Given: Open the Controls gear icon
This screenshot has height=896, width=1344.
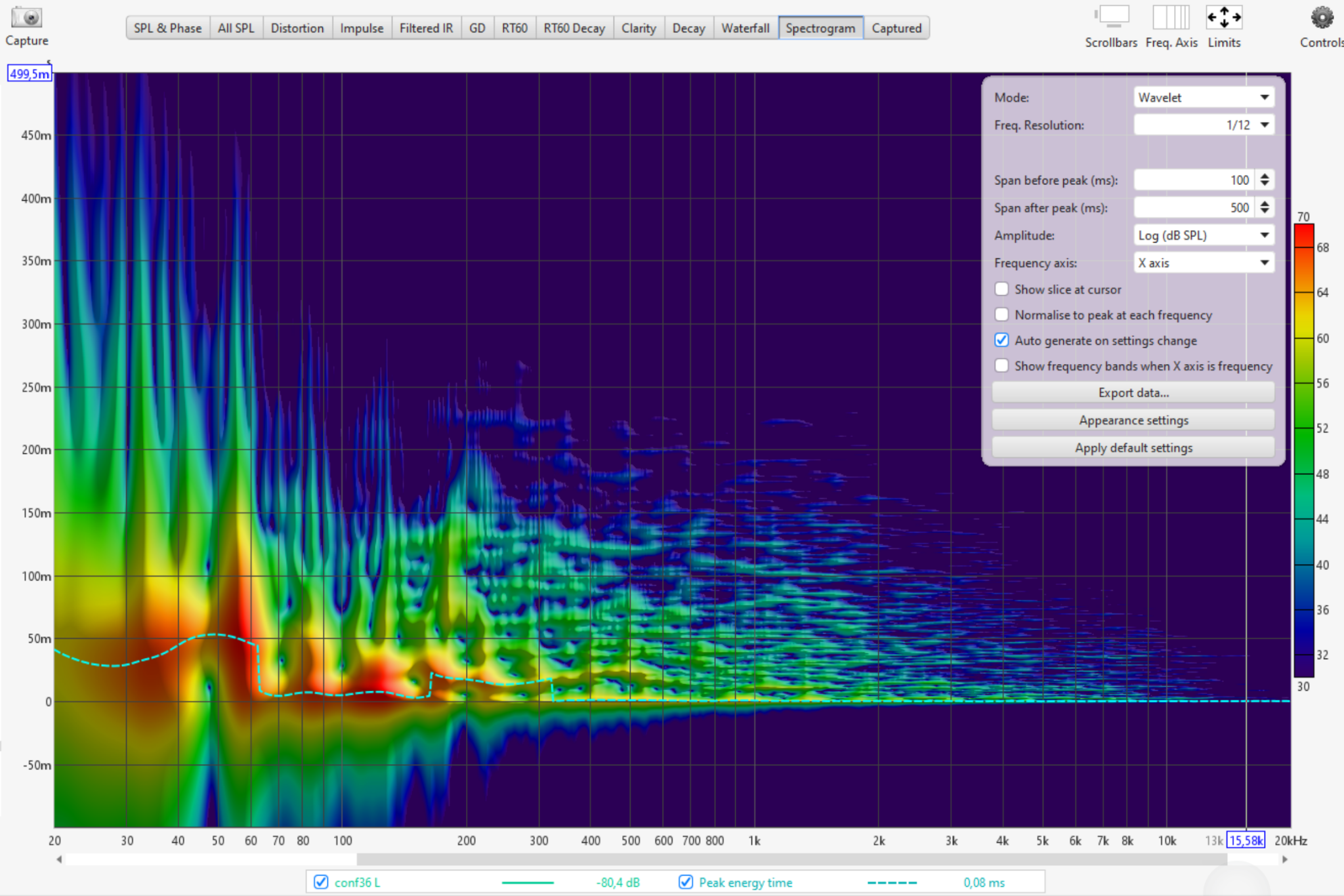Looking at the screenshot, I should tap(1322, 17).
